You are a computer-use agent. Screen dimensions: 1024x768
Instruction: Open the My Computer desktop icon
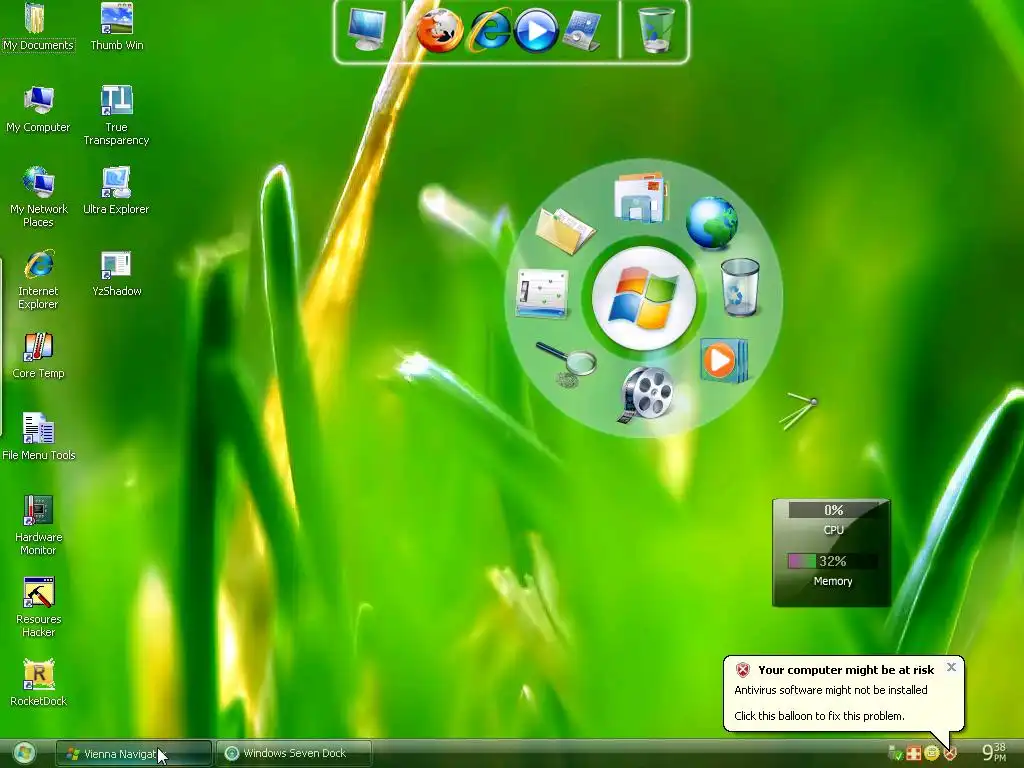(38, 109)
